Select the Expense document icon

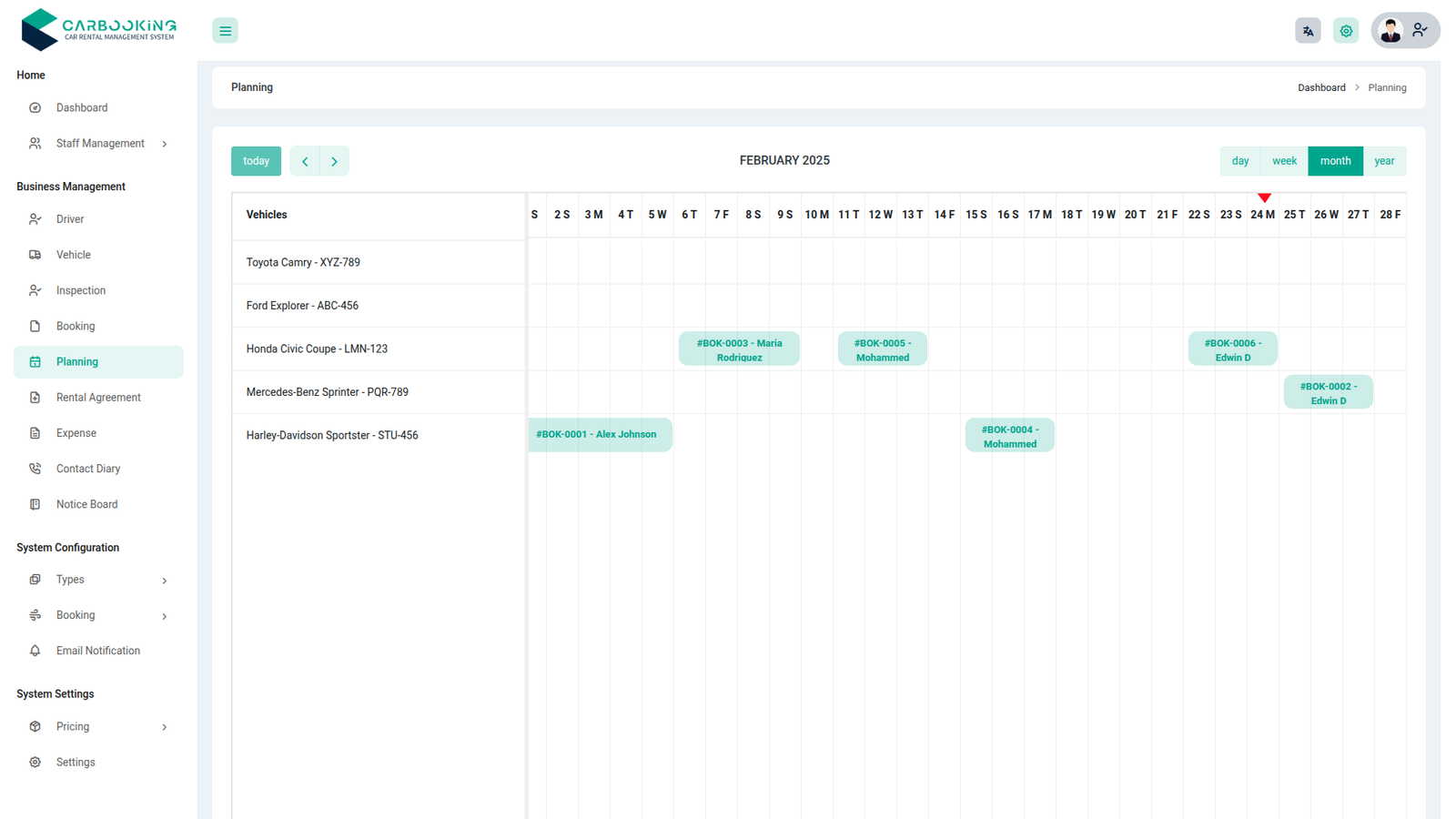35,433
